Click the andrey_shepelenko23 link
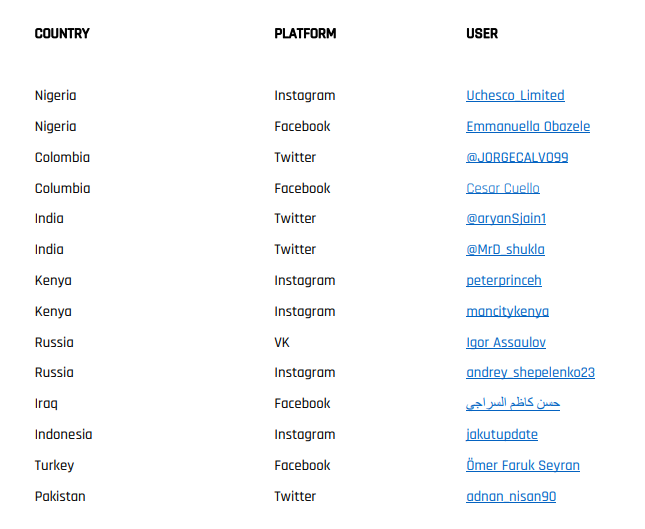 pos(530,372)
